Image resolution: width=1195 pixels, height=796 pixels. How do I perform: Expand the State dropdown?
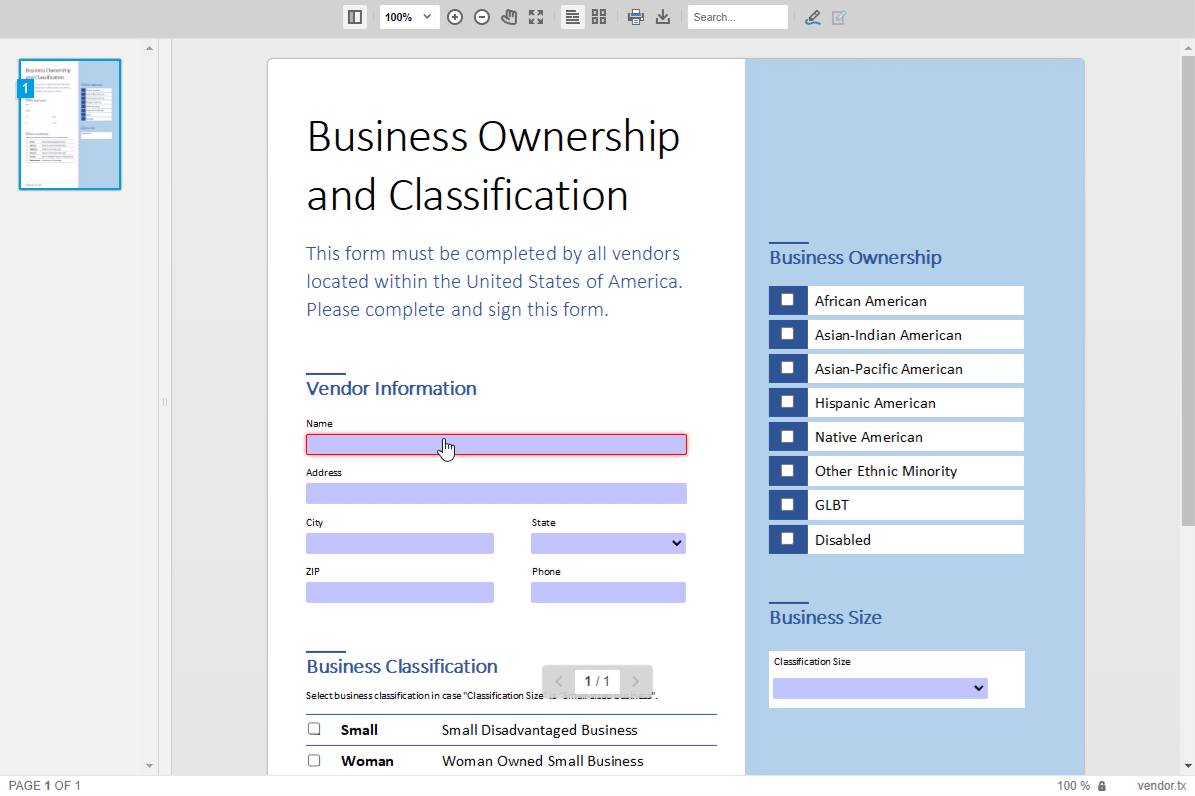pyautogui.click(x=608, y=543)
